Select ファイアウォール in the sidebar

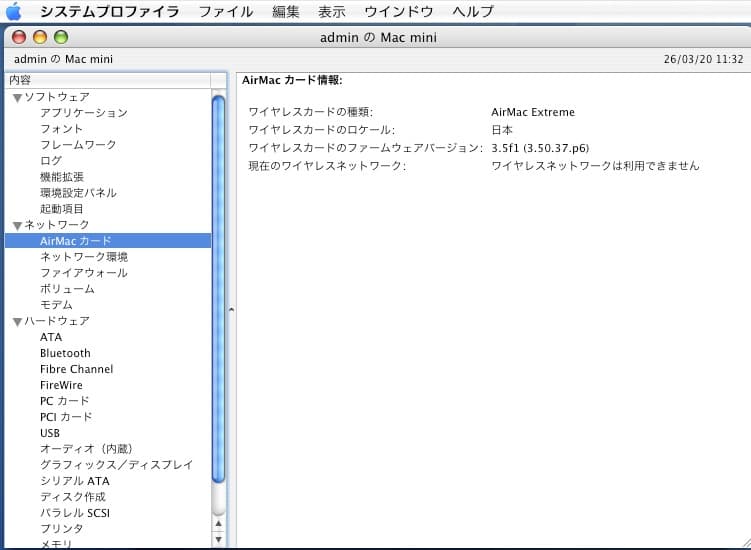[84, 273]
